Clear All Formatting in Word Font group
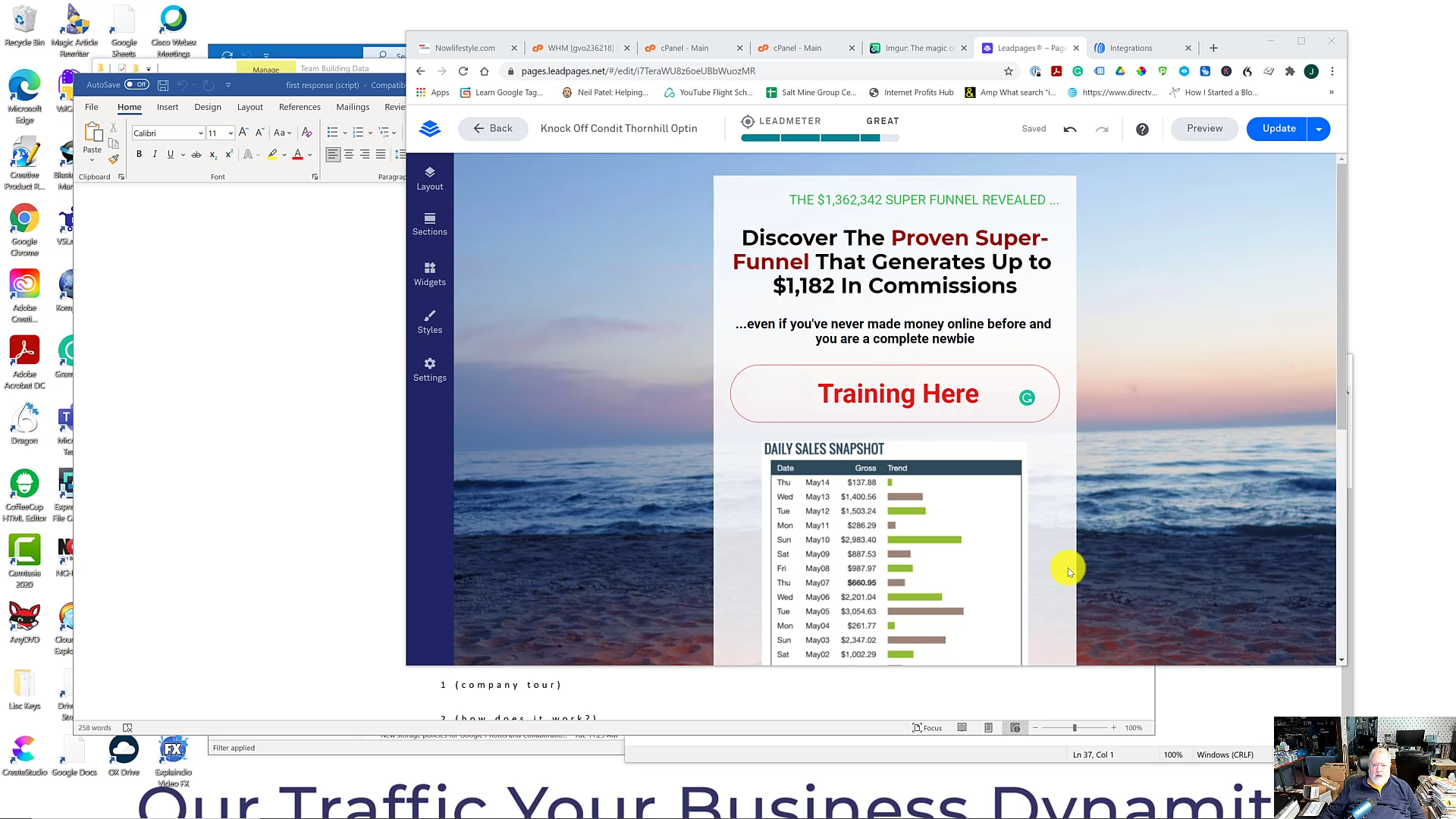 (307, 133)
